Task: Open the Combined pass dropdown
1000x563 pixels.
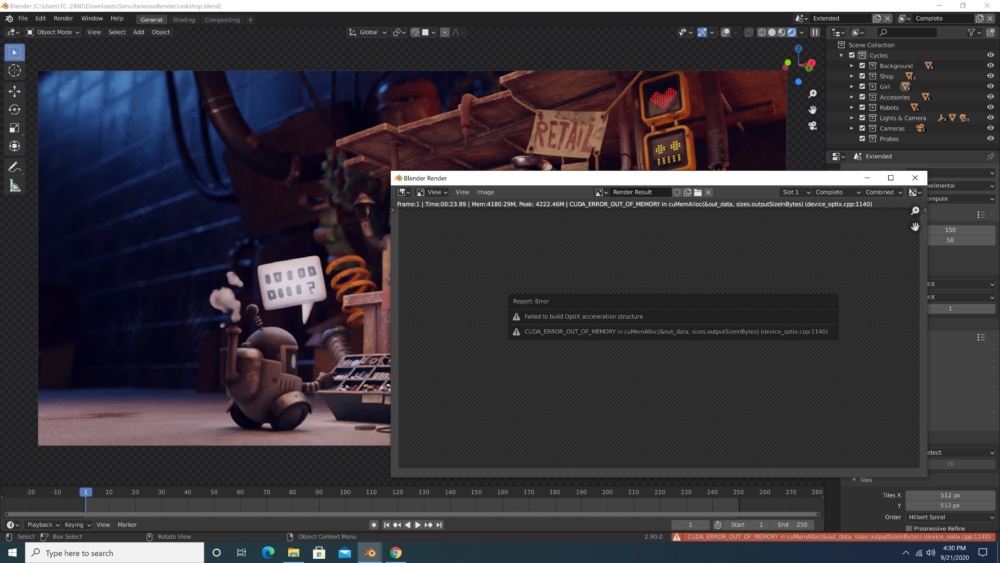Action: [883, 192]
